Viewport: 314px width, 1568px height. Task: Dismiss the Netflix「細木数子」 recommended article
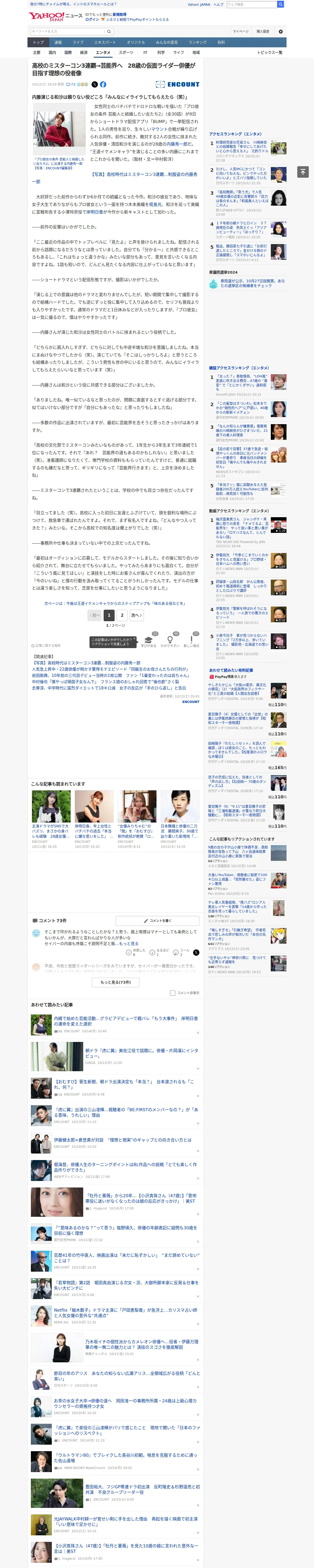[198, 1323]
